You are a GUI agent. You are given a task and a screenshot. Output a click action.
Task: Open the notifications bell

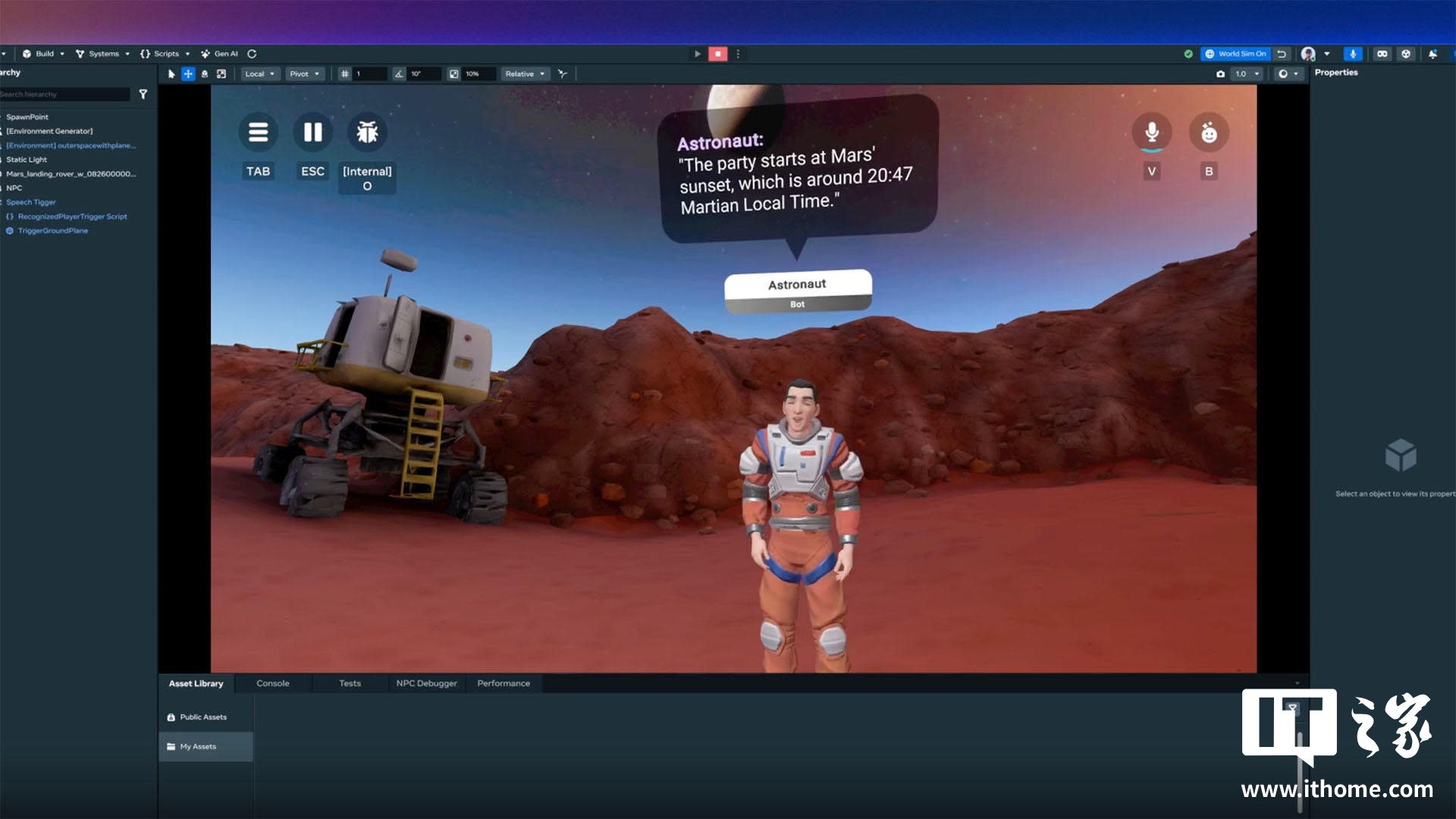[x=1432, y=54]
